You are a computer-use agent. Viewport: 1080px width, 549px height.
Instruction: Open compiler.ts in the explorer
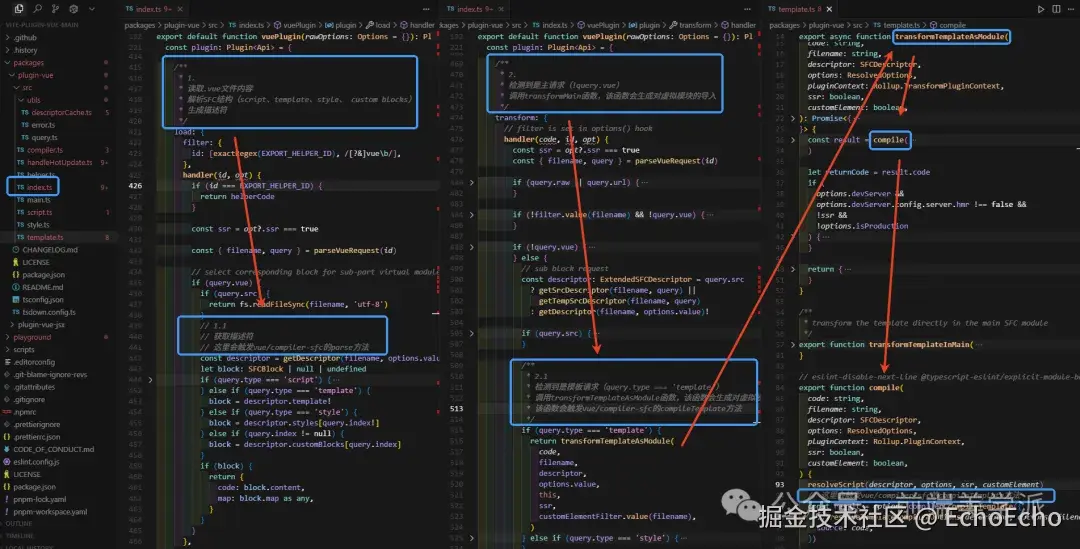[44, 149]
